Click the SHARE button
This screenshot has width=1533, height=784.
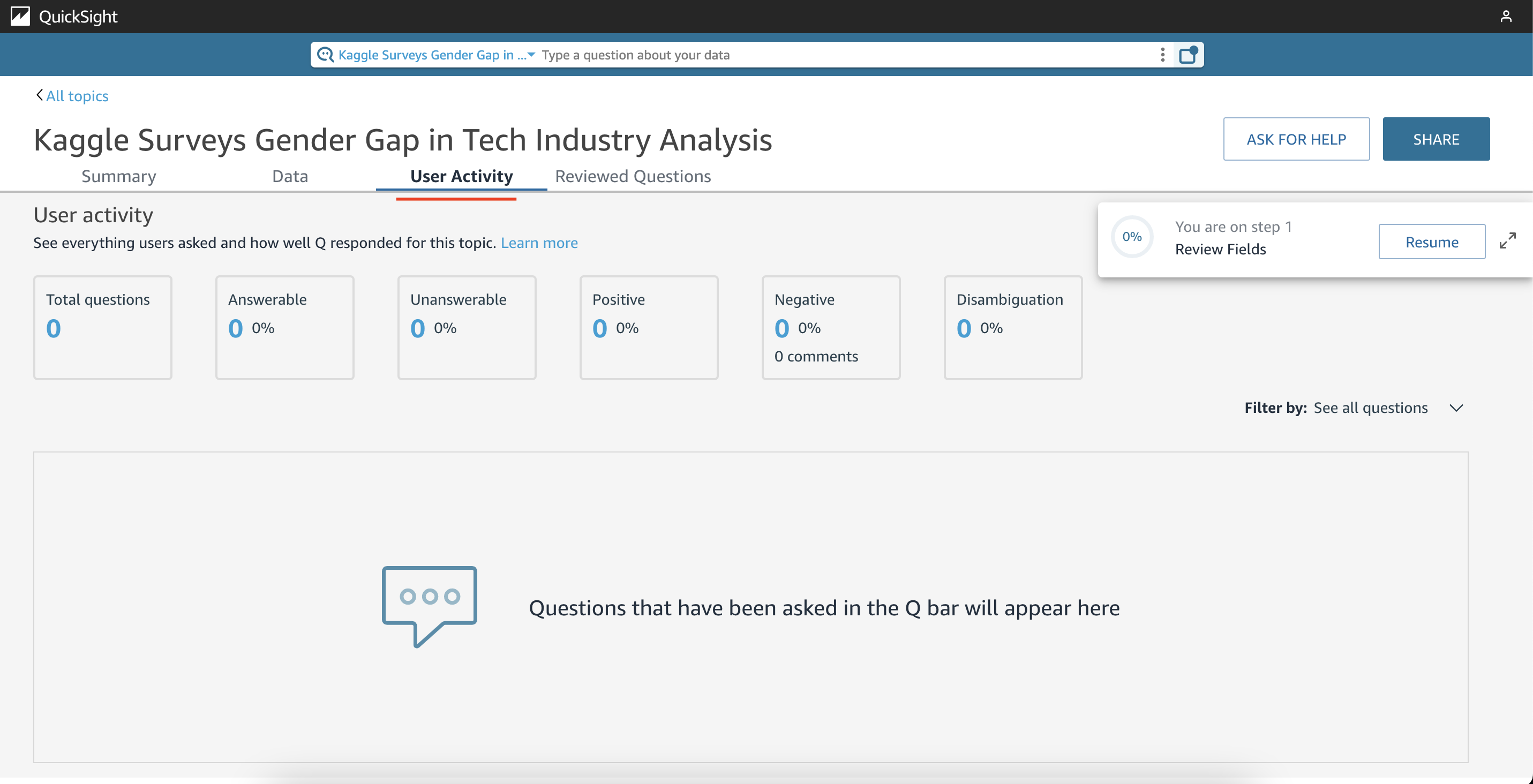click(x=1436, y=139)
